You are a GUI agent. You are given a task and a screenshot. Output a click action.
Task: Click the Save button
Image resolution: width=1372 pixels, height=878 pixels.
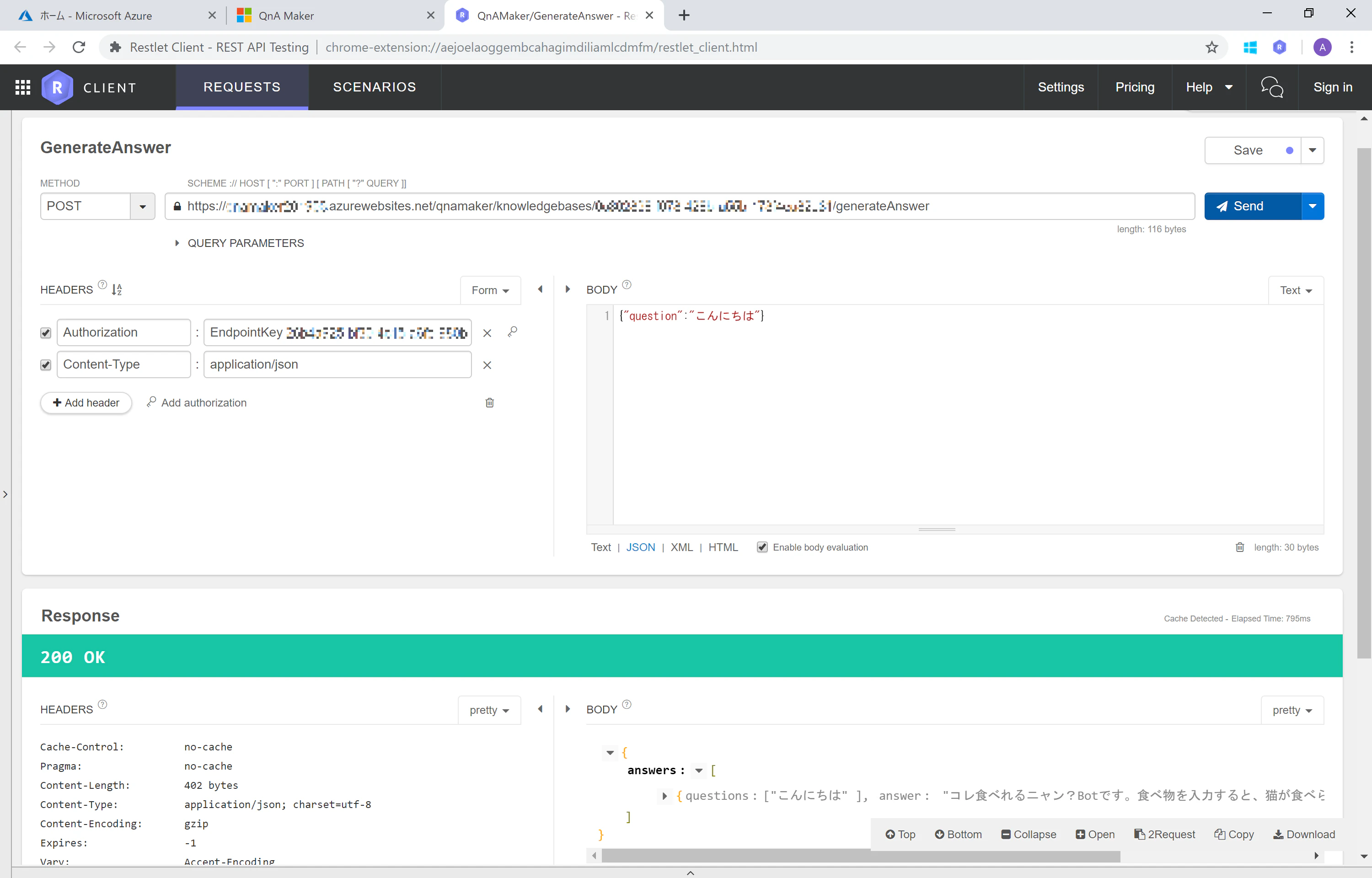pos(1253,150)
